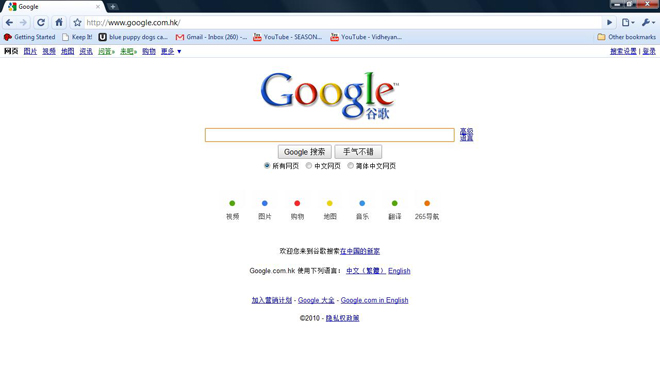Image resolution: width=660 pixels, height=370 pixels.
Task: Click the 手气不错 lucky button
Action: [358, 152]
